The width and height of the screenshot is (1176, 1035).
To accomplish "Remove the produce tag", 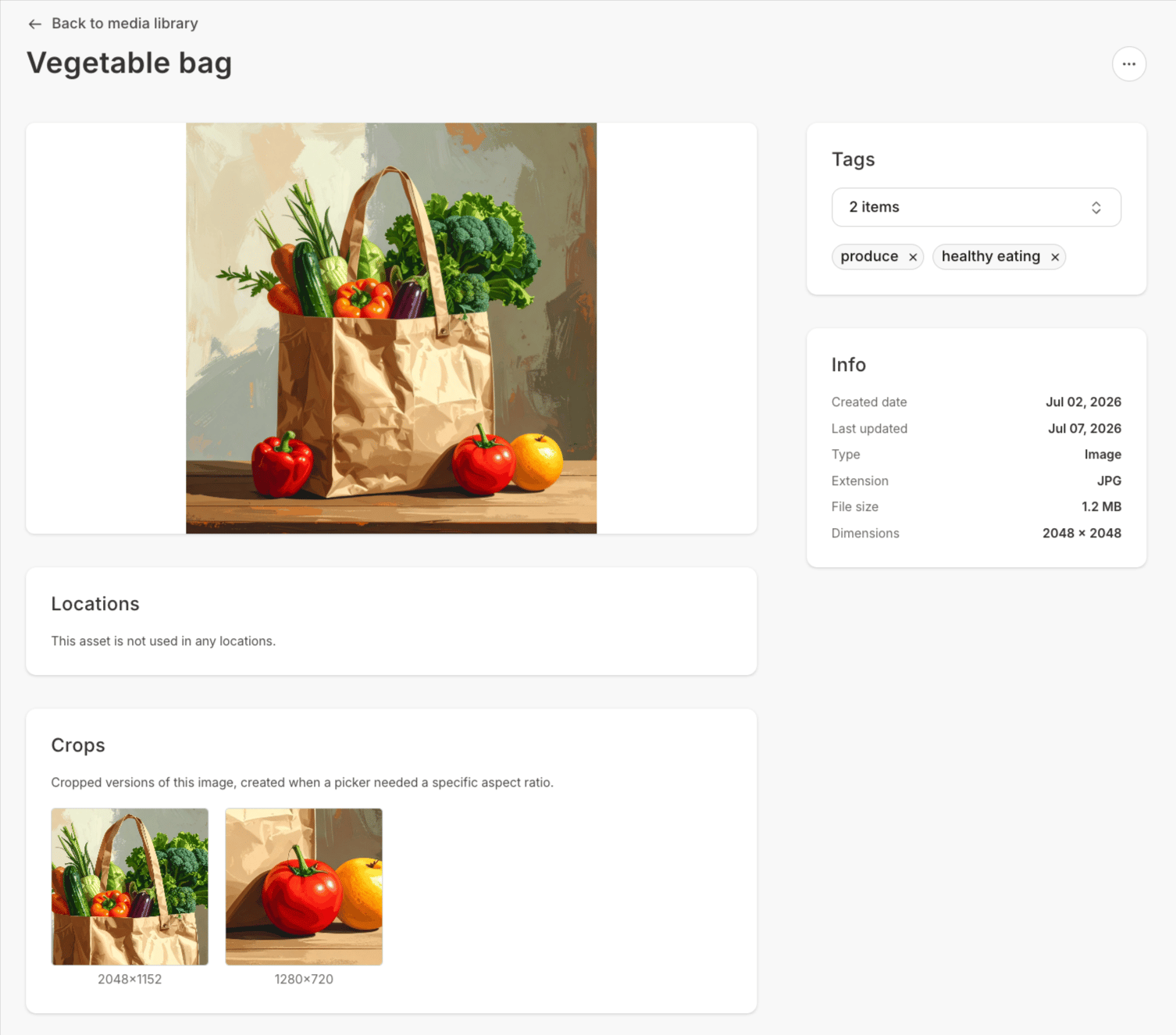I will pos(912,257).
